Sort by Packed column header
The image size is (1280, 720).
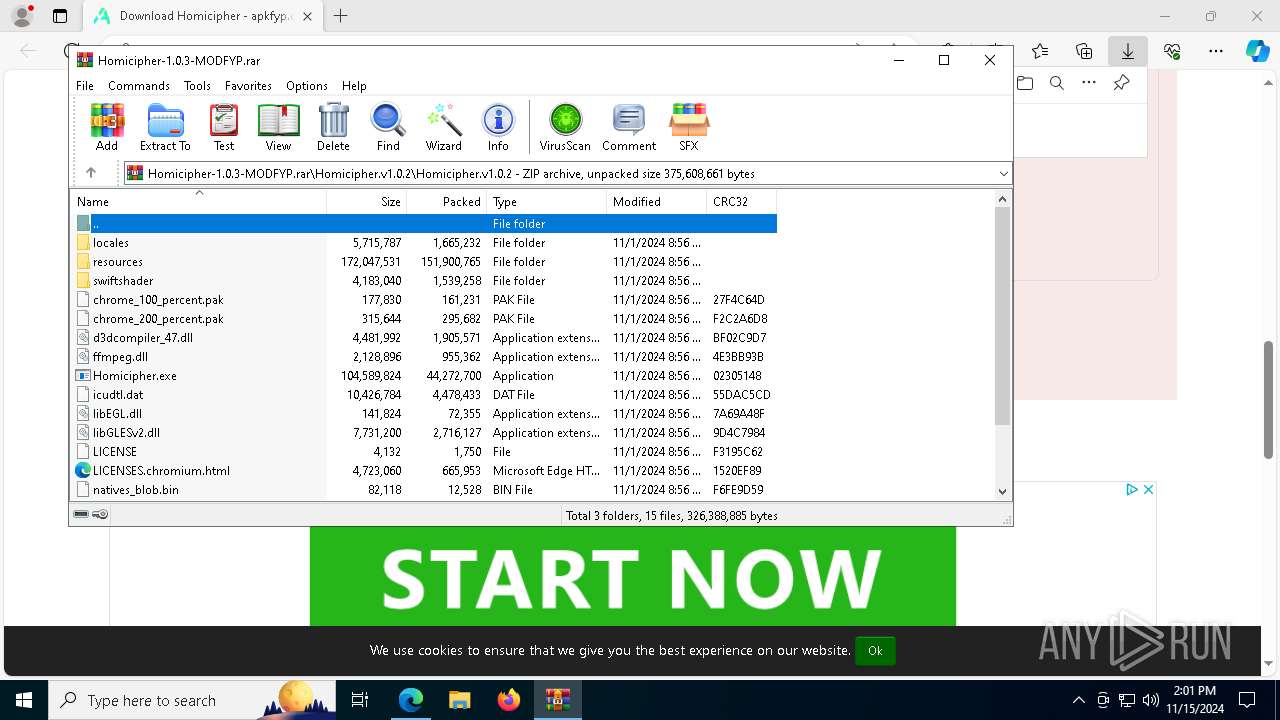point(447,202)
